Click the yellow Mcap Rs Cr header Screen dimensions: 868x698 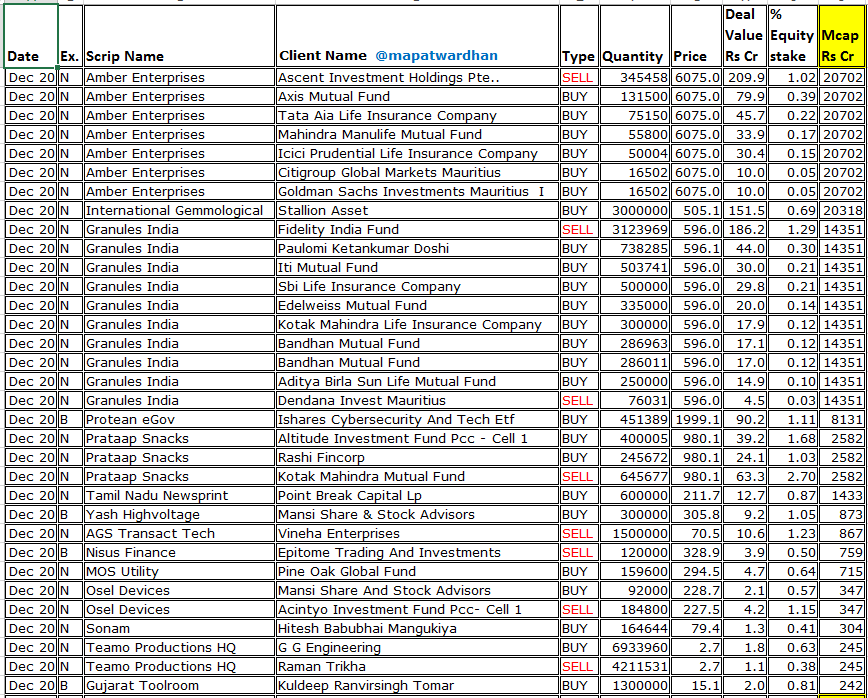coord(841,36)
